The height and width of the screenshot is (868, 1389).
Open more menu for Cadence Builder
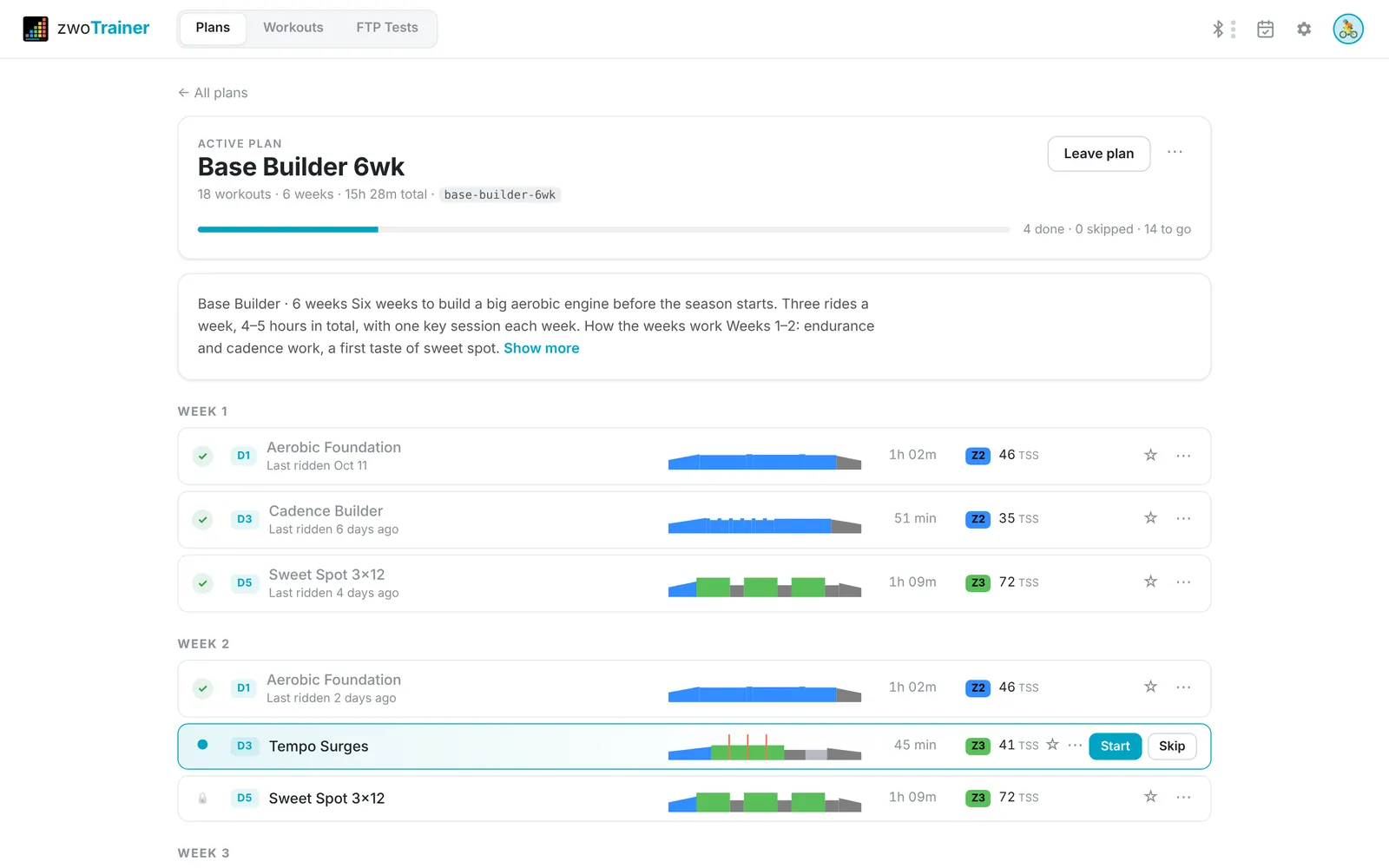point(1183,519)
